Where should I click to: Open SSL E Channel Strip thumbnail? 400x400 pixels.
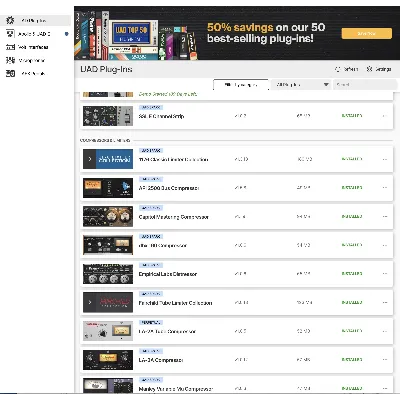coord(108,116)
